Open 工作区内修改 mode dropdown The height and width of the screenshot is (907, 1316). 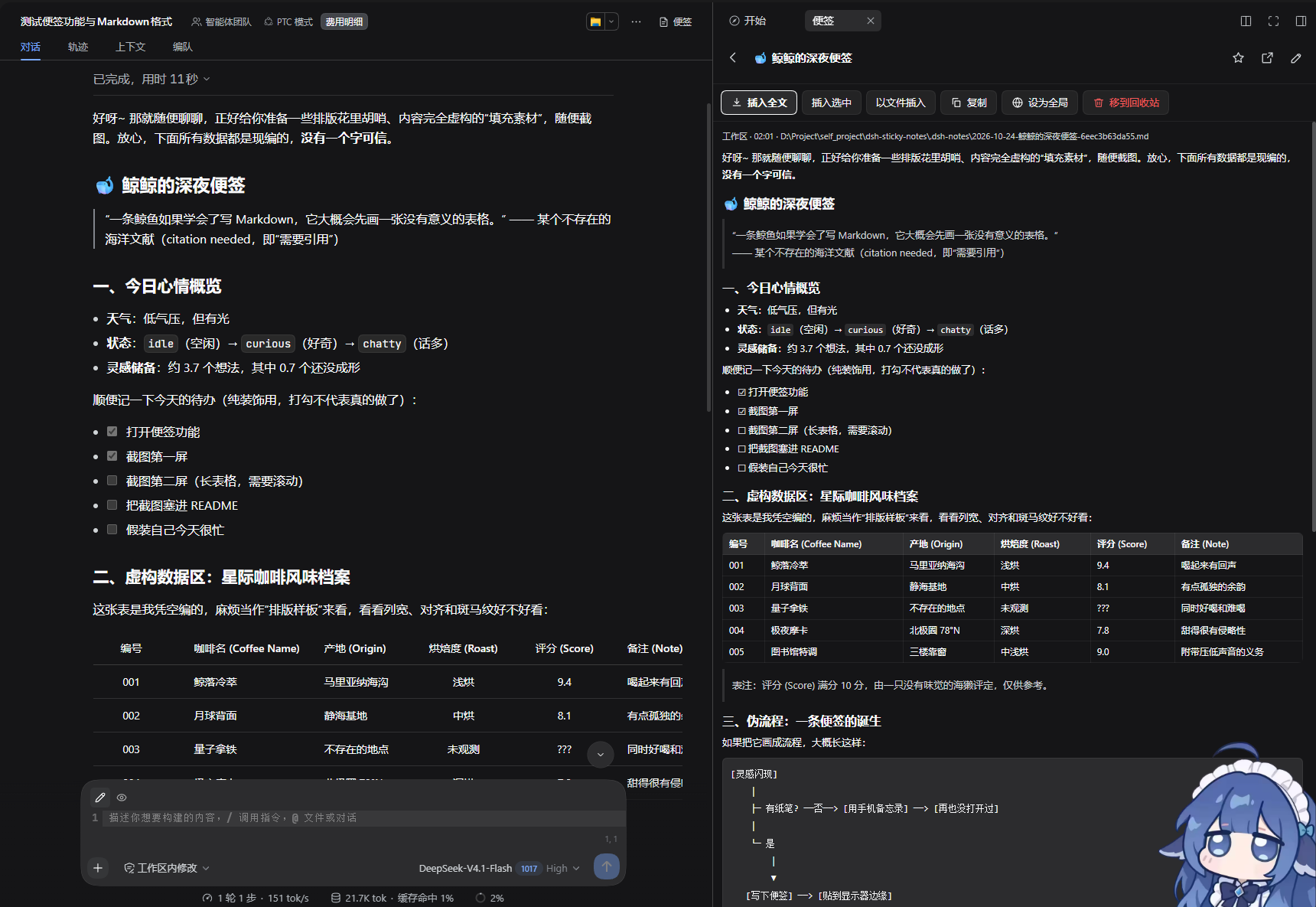point(167,868)
